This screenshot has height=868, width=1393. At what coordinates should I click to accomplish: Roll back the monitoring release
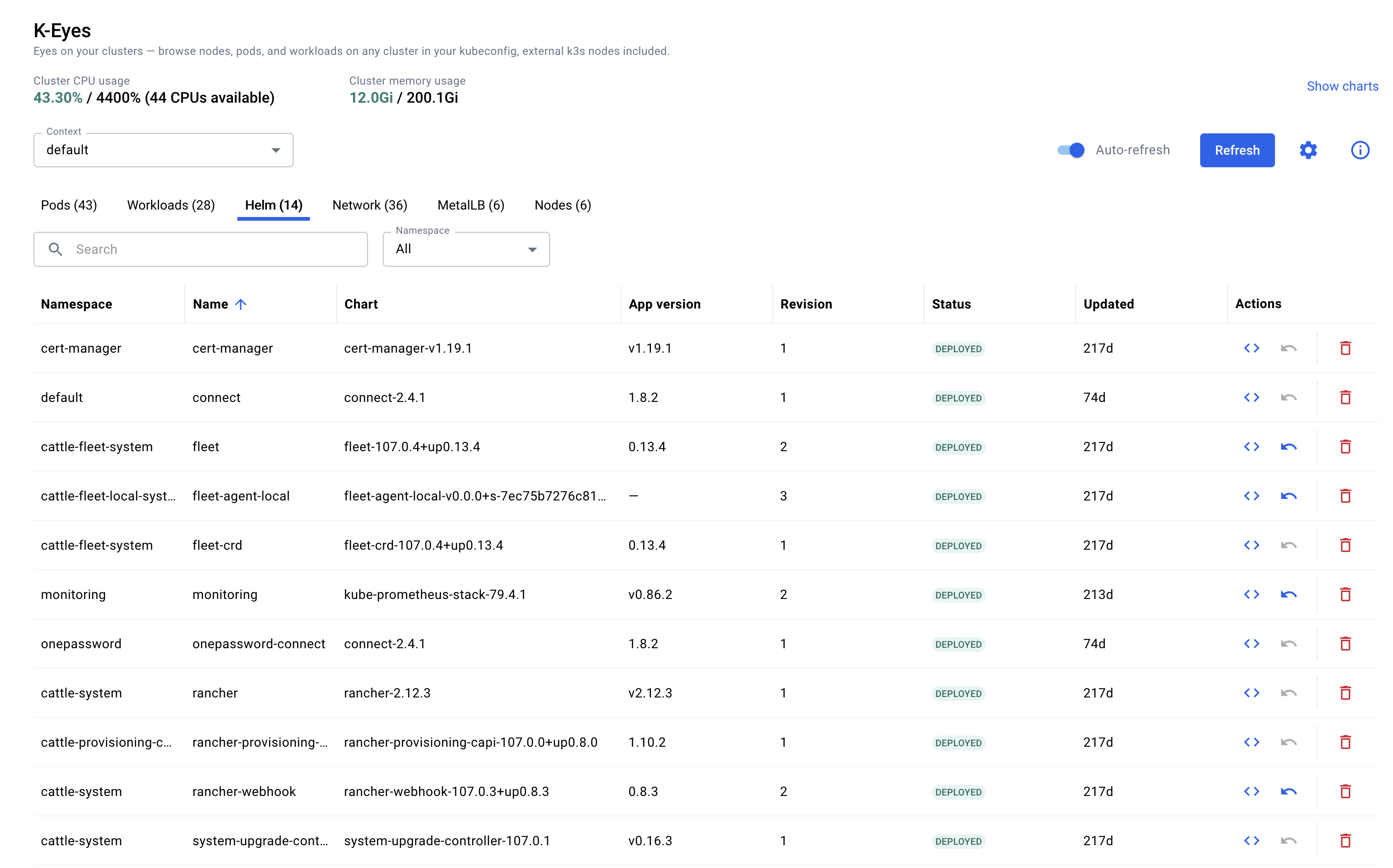(1288, 594)
